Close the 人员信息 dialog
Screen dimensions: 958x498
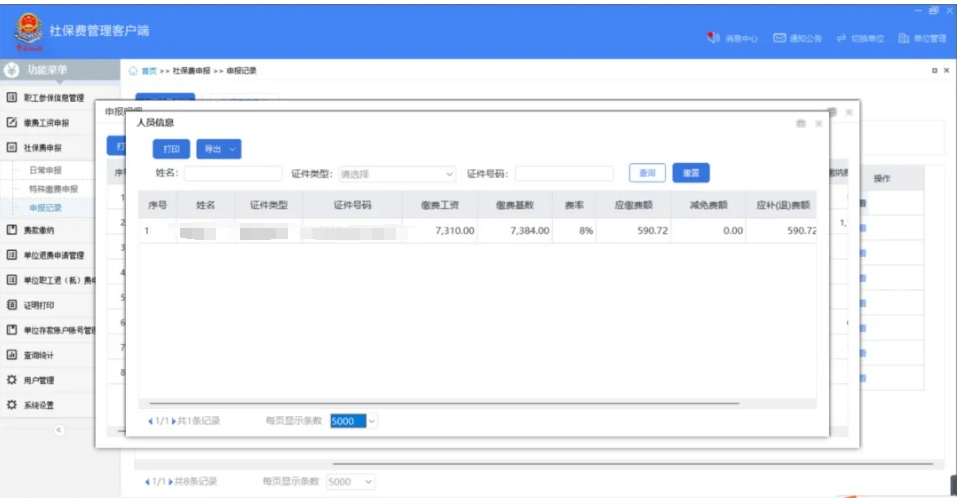coord(818,123)
